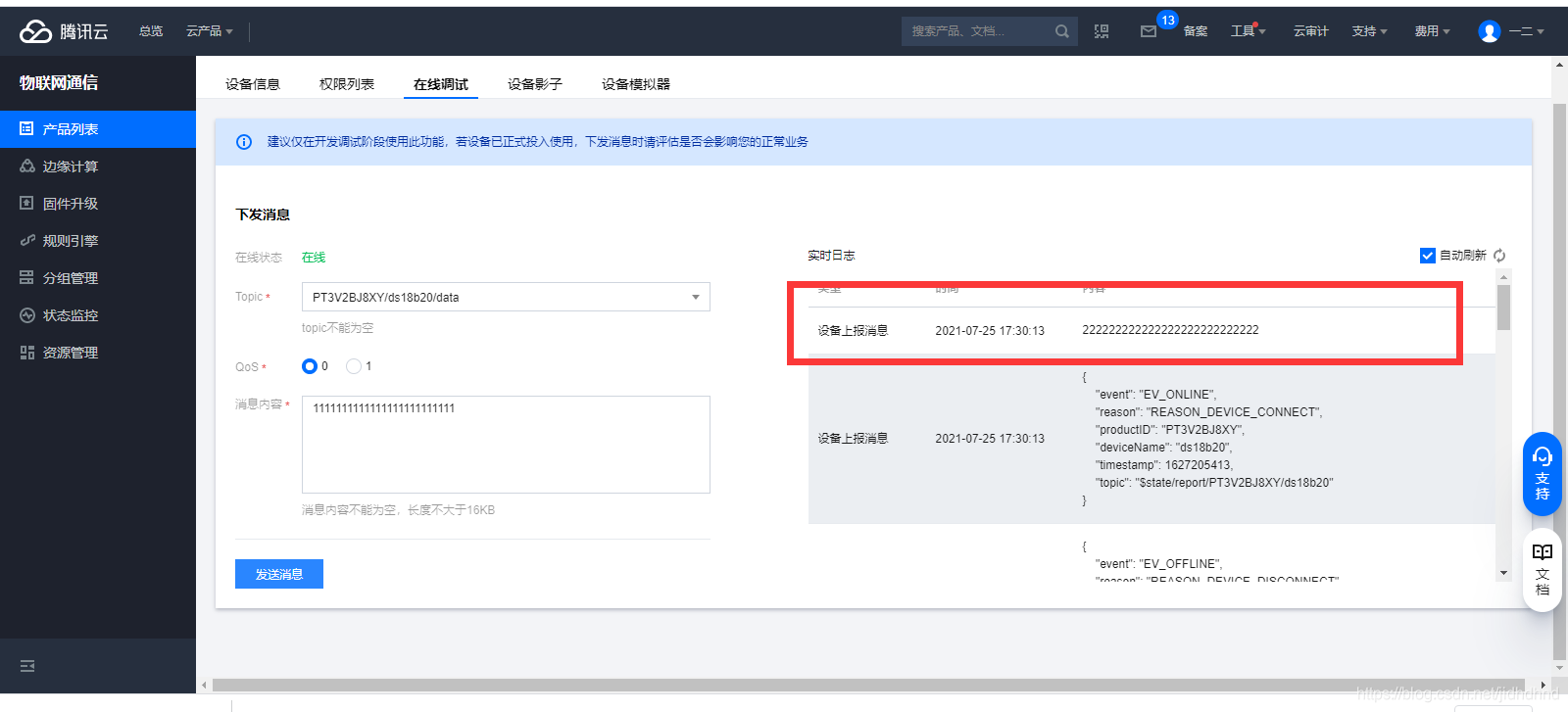Click the page horizontal scrollbar

pyautogui.click(x=868, y=685)
